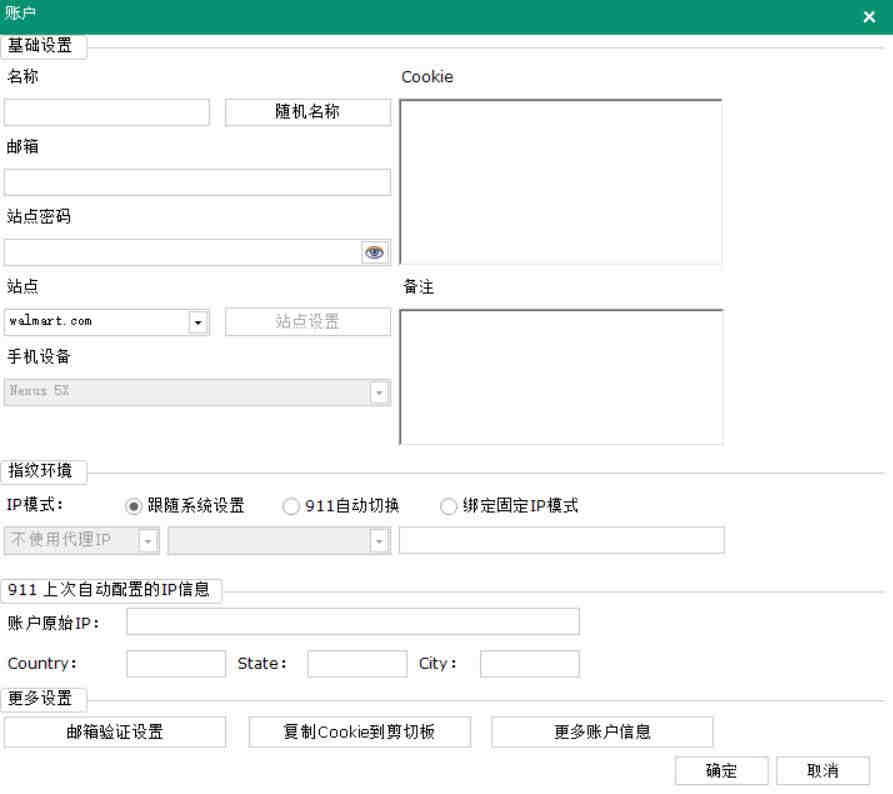Click the 站点设置 button
The width and height of the screenshot is (893, 794).
[308, 322]
